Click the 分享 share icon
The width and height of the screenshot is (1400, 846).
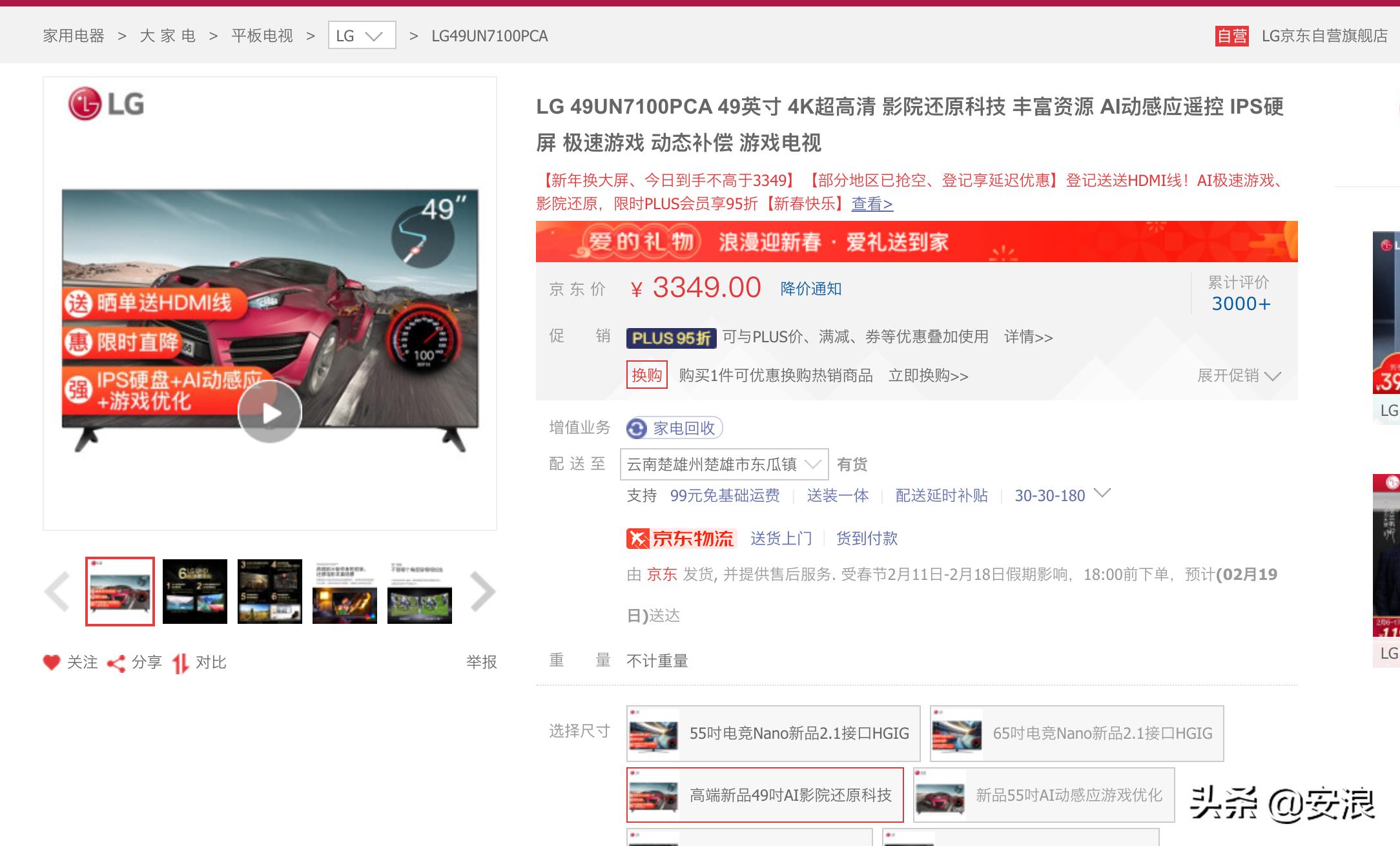click(x=116, y=663)
